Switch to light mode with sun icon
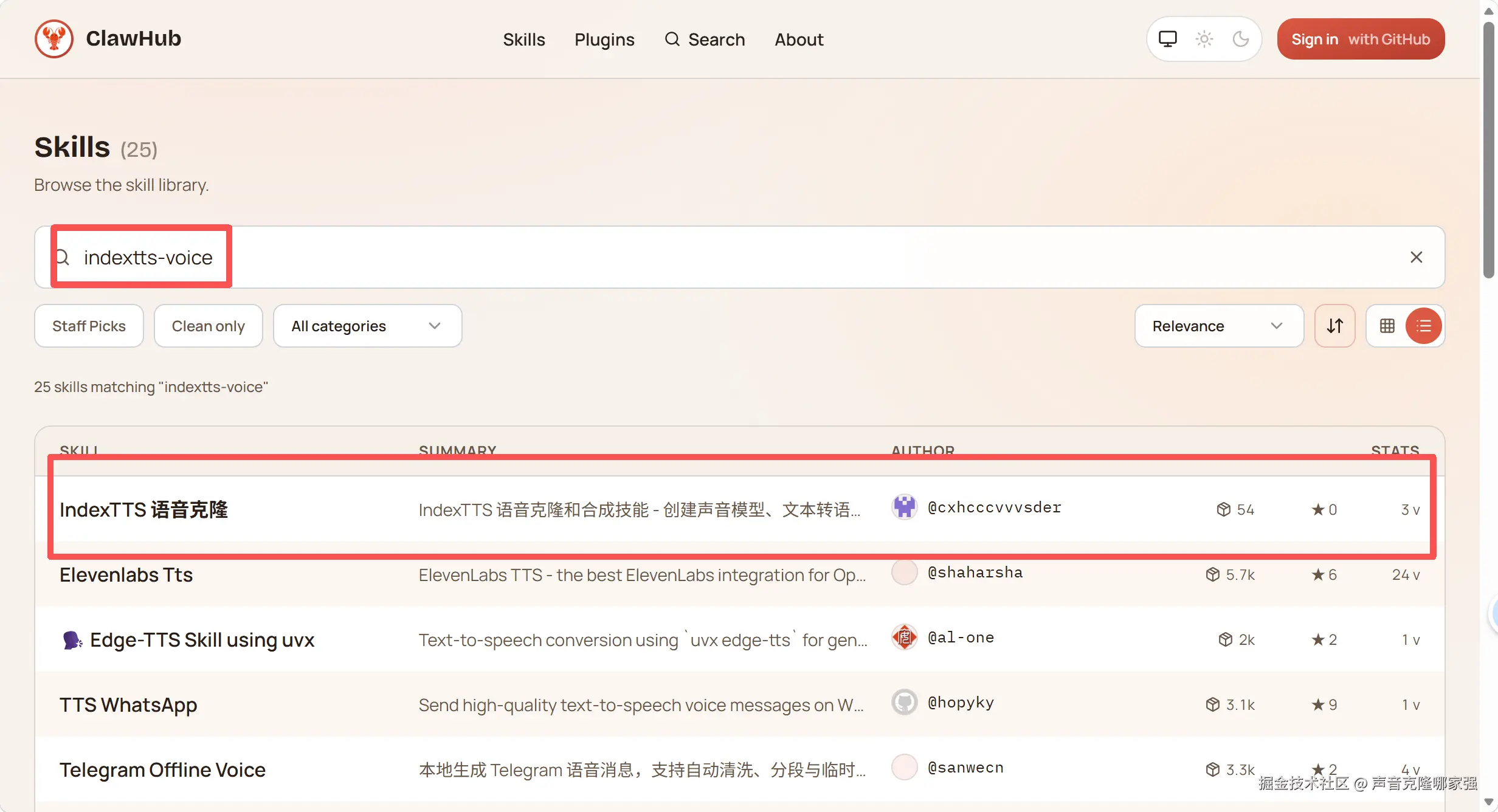 click(1204, 38)
